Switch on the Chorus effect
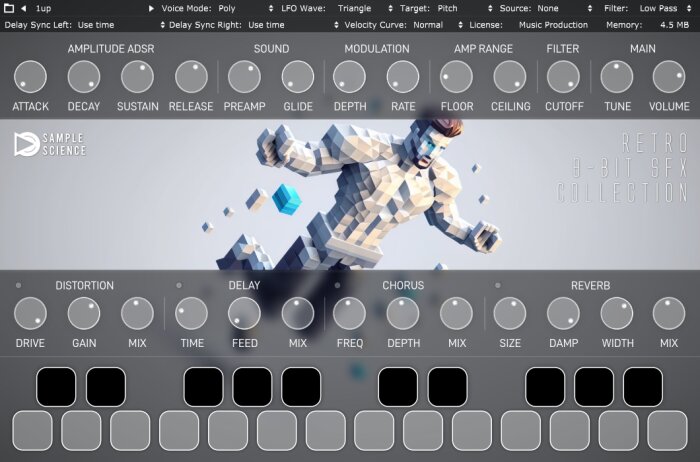Viewport: 700px width, 462px height. point(338,285)
